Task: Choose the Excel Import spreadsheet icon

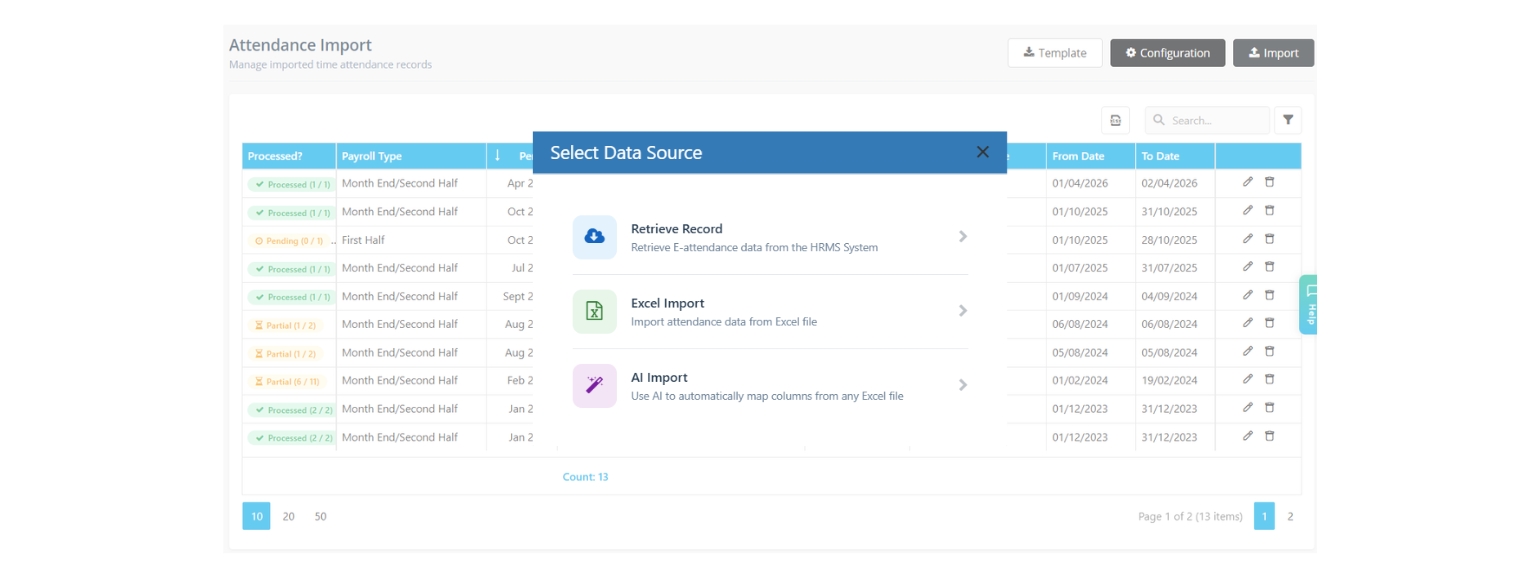Action: point(595,311)
